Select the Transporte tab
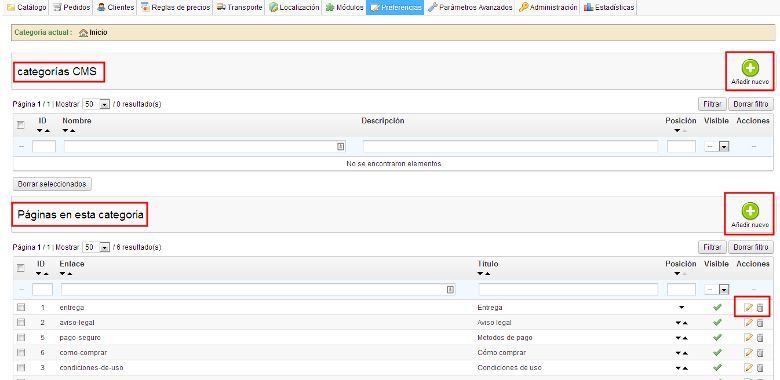Image resolution: width=780 pixels, height=380 pixels. click(239, 7)
